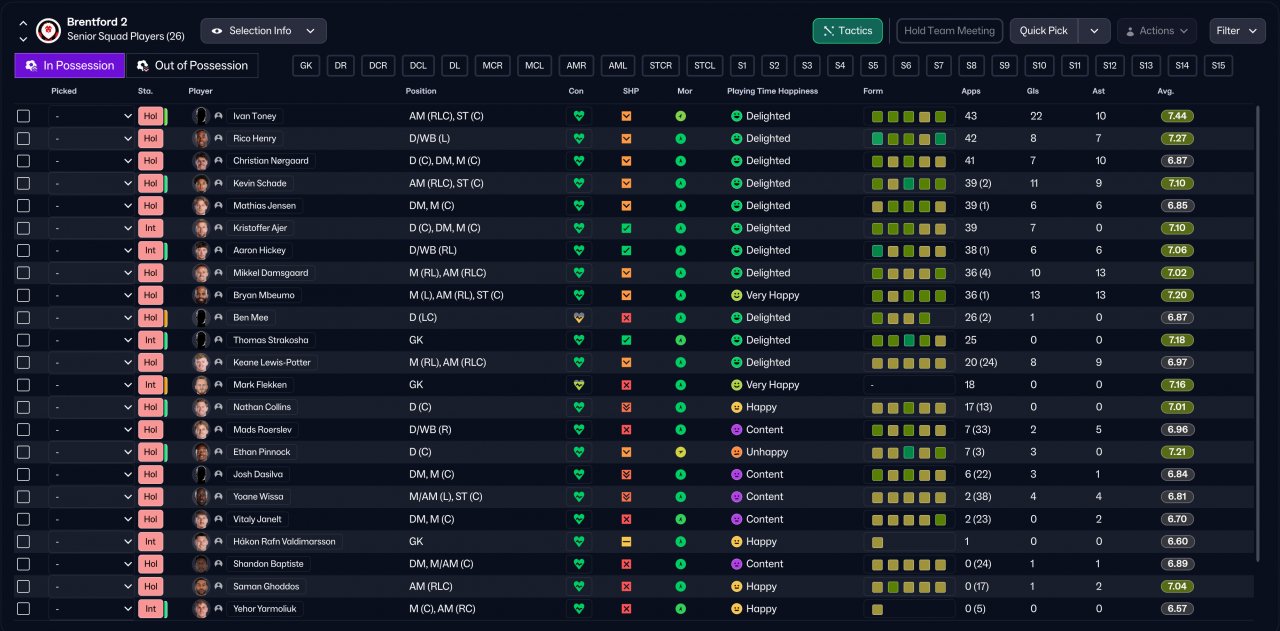
Task: Open the Tactics screen
Action: (847, 31)
